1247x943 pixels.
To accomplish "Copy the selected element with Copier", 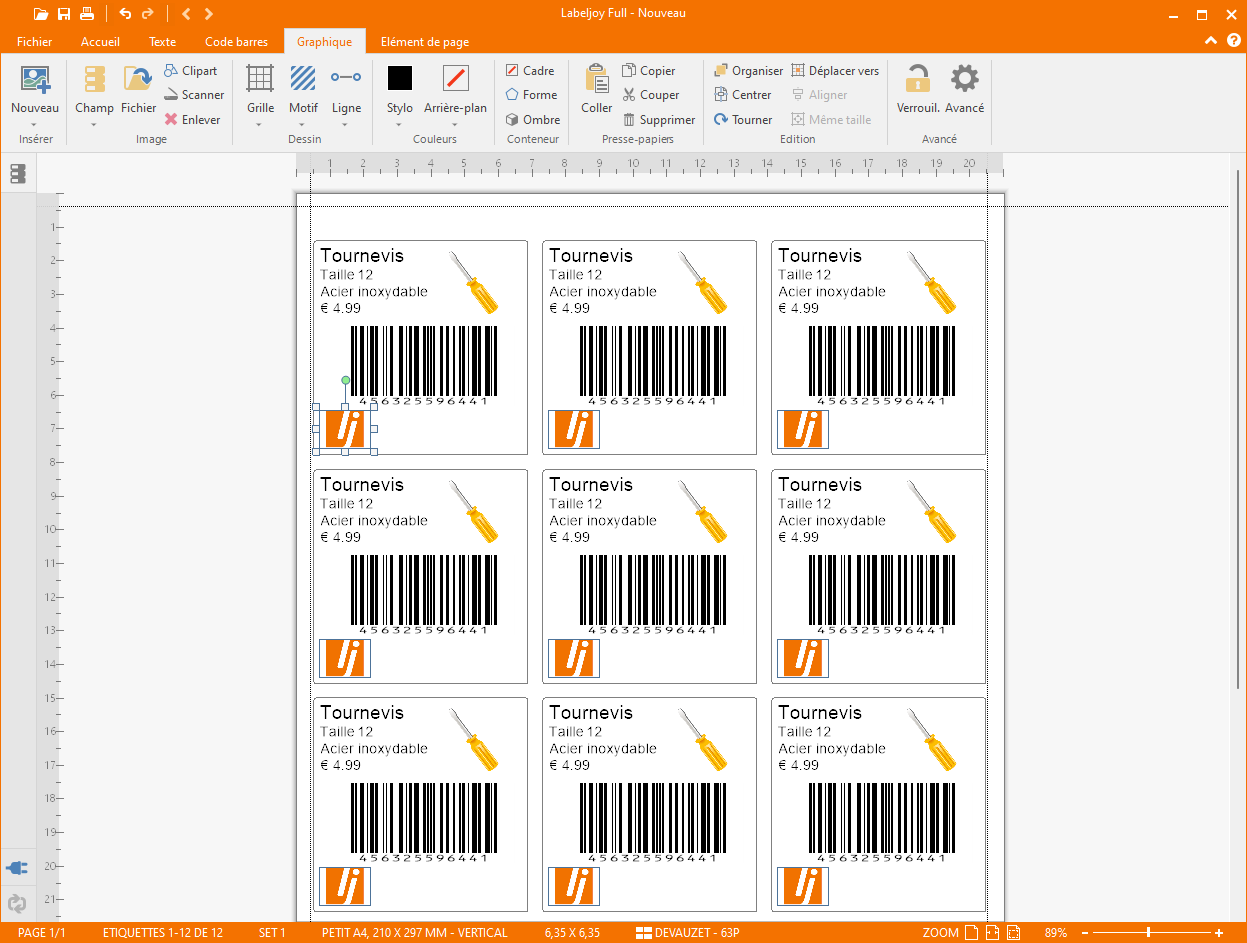I will pyautogui.click(x=649, y=71).
